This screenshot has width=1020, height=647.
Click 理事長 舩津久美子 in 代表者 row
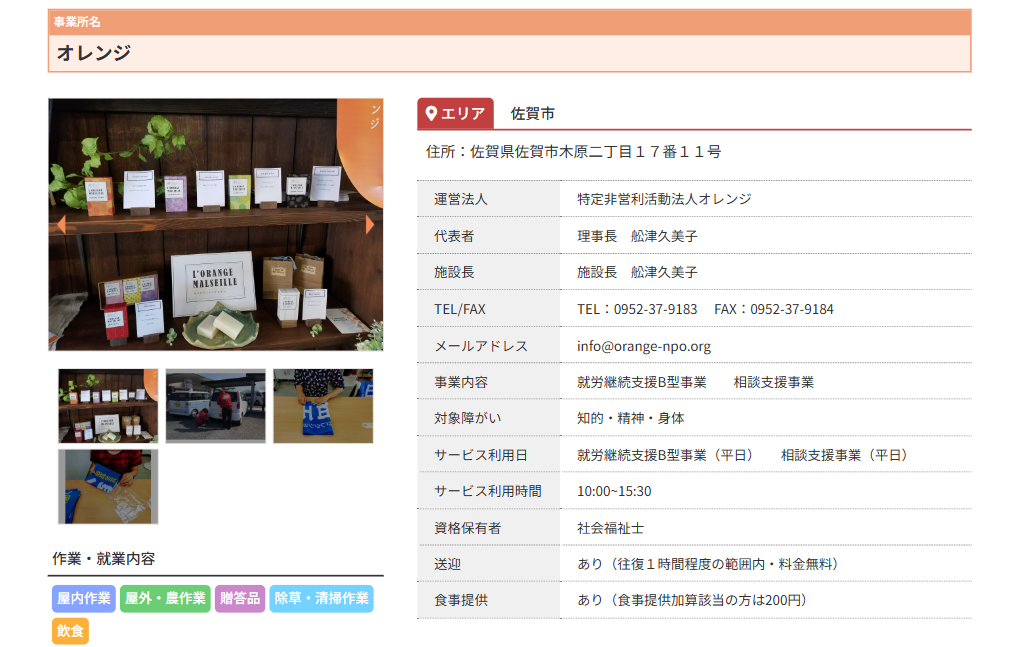638,236
